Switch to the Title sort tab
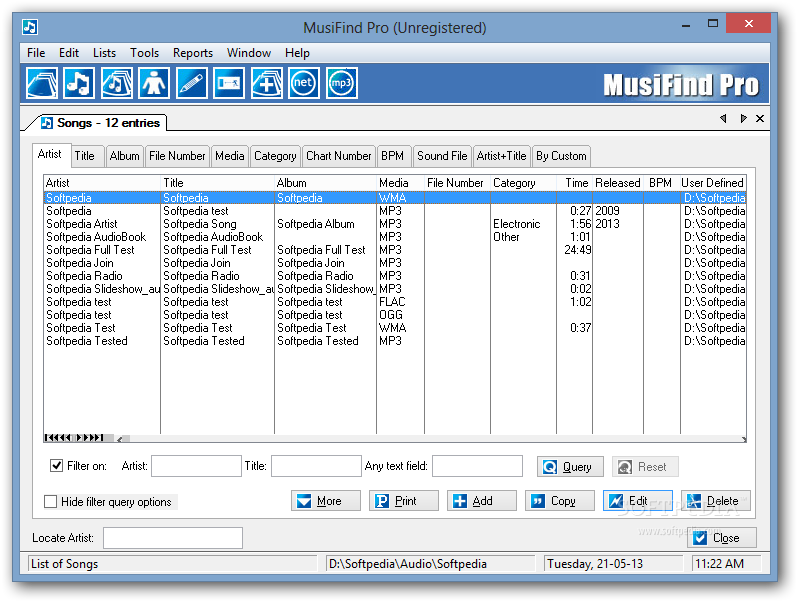The width and height of the screenshot is (798, 602). click(x=87, y=156)
